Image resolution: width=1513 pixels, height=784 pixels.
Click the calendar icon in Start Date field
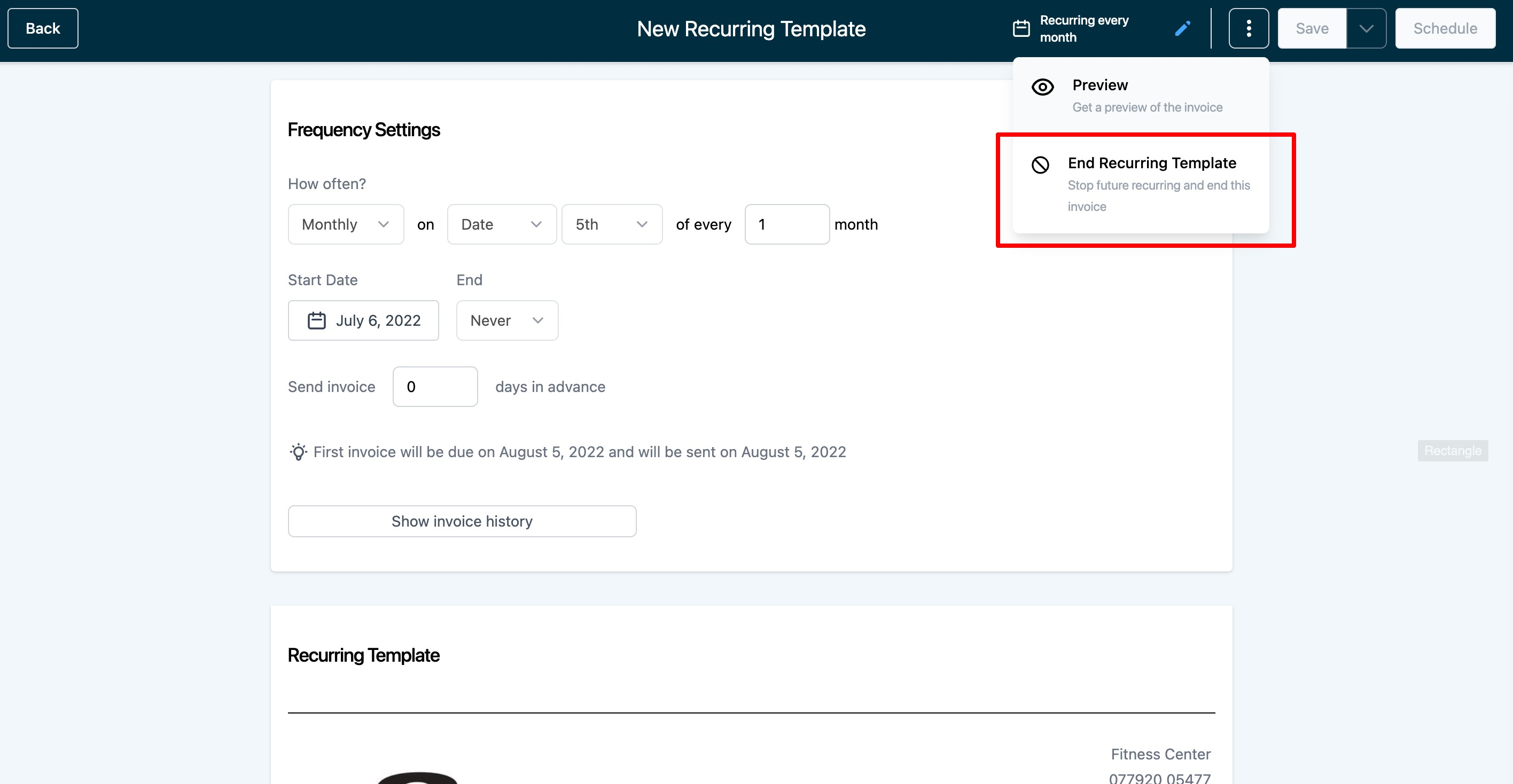click(x=317, y=320)
